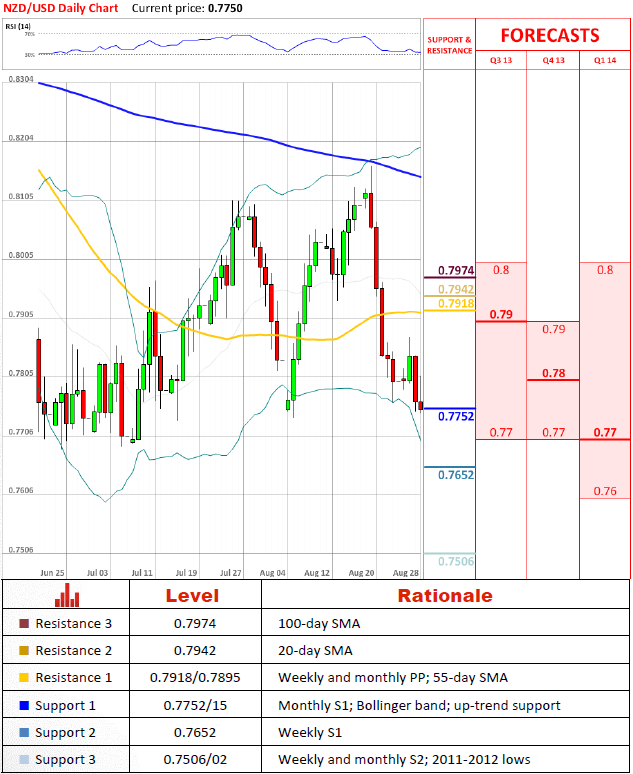Image resolution: width=633 pixels, height=774 pixels.
Task: Click the 0.8005 price axis label
Action: point(21,255)
